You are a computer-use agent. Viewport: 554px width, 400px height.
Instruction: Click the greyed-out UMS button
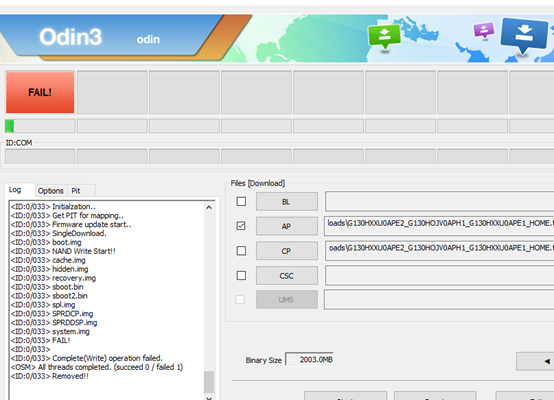click(287, 300)
